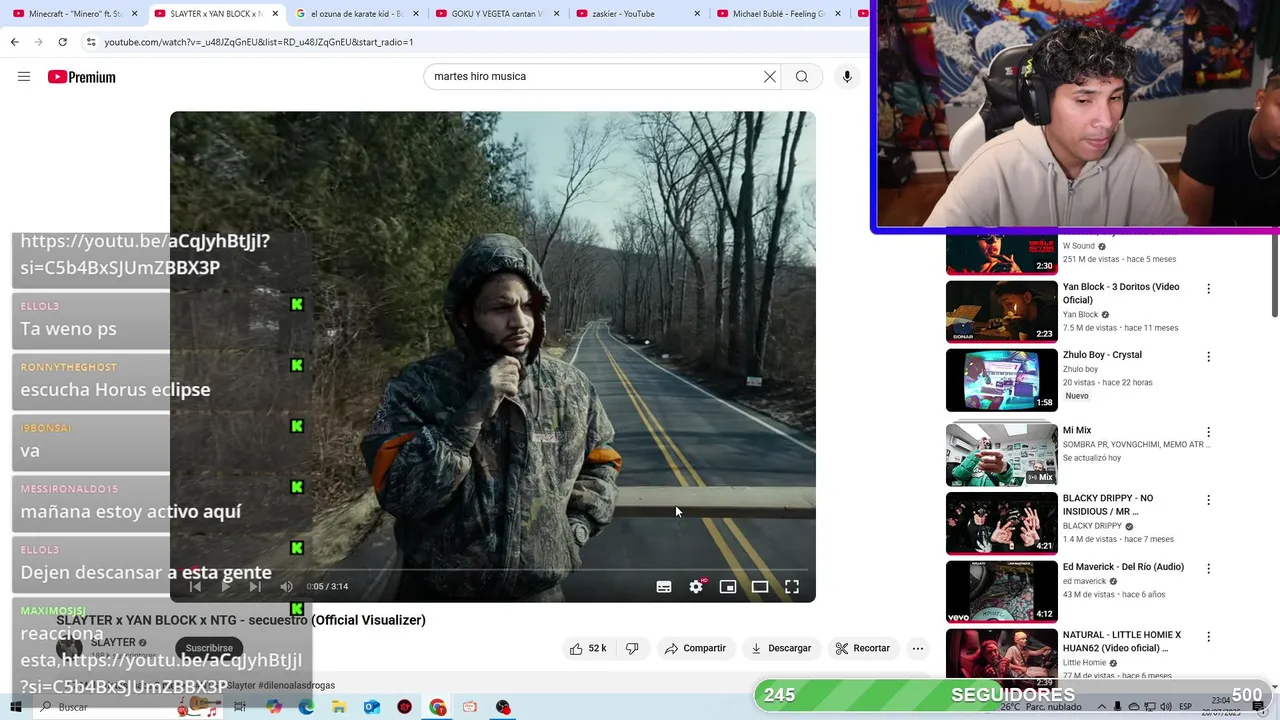This screenshot has width=1280, height=720.
Task: Seek on the video progress bar
Action: 492,570
